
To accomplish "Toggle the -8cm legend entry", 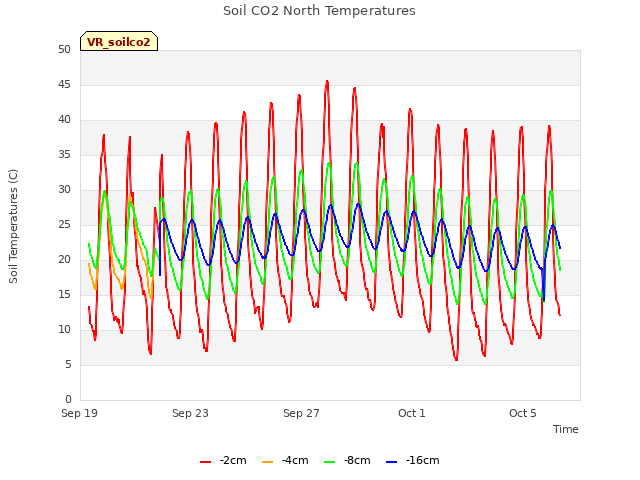I will pyautogui.click(x=347, y=460).
